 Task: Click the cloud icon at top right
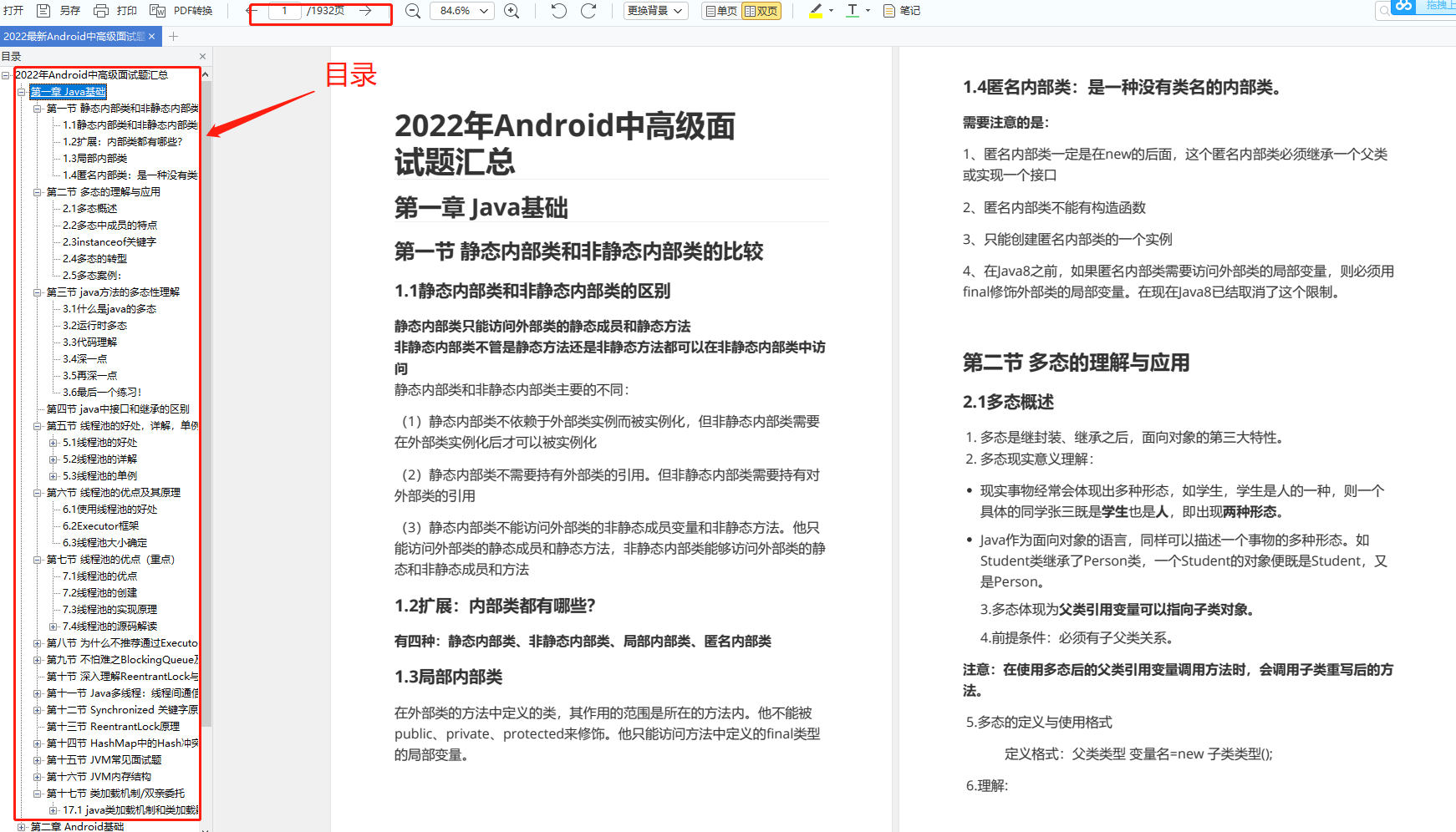1403,6
